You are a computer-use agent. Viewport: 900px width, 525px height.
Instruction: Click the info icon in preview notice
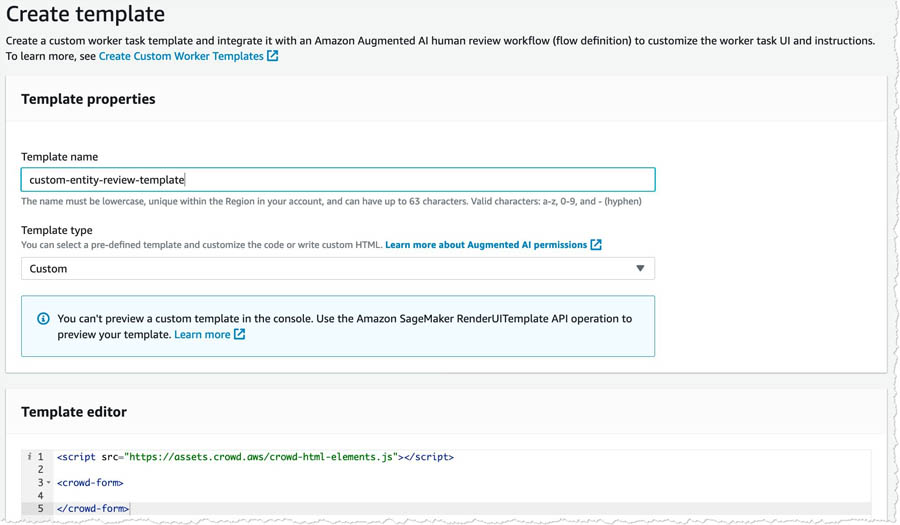coord(43,318)
